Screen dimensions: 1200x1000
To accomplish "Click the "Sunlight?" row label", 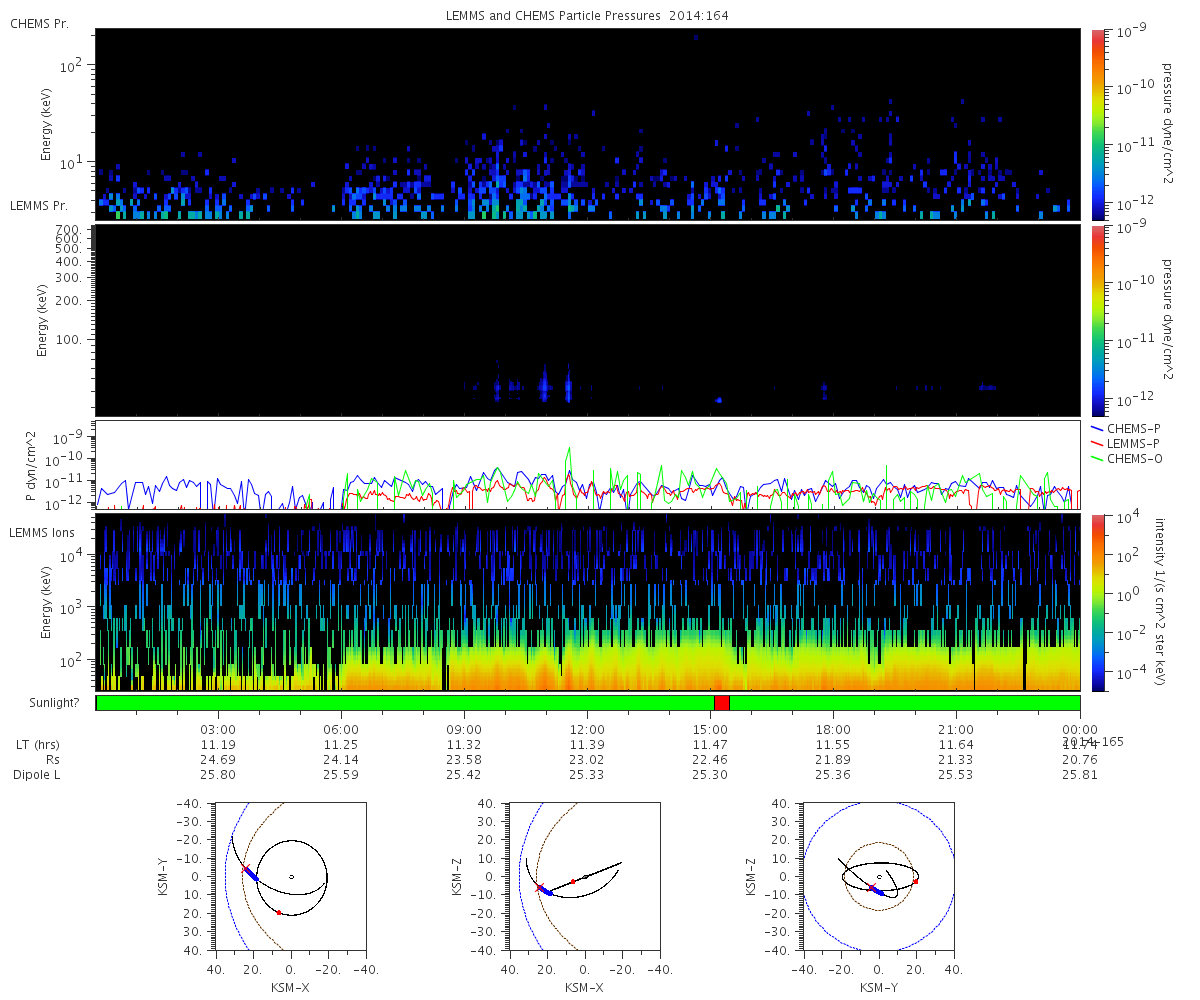I will pos(44,703).
